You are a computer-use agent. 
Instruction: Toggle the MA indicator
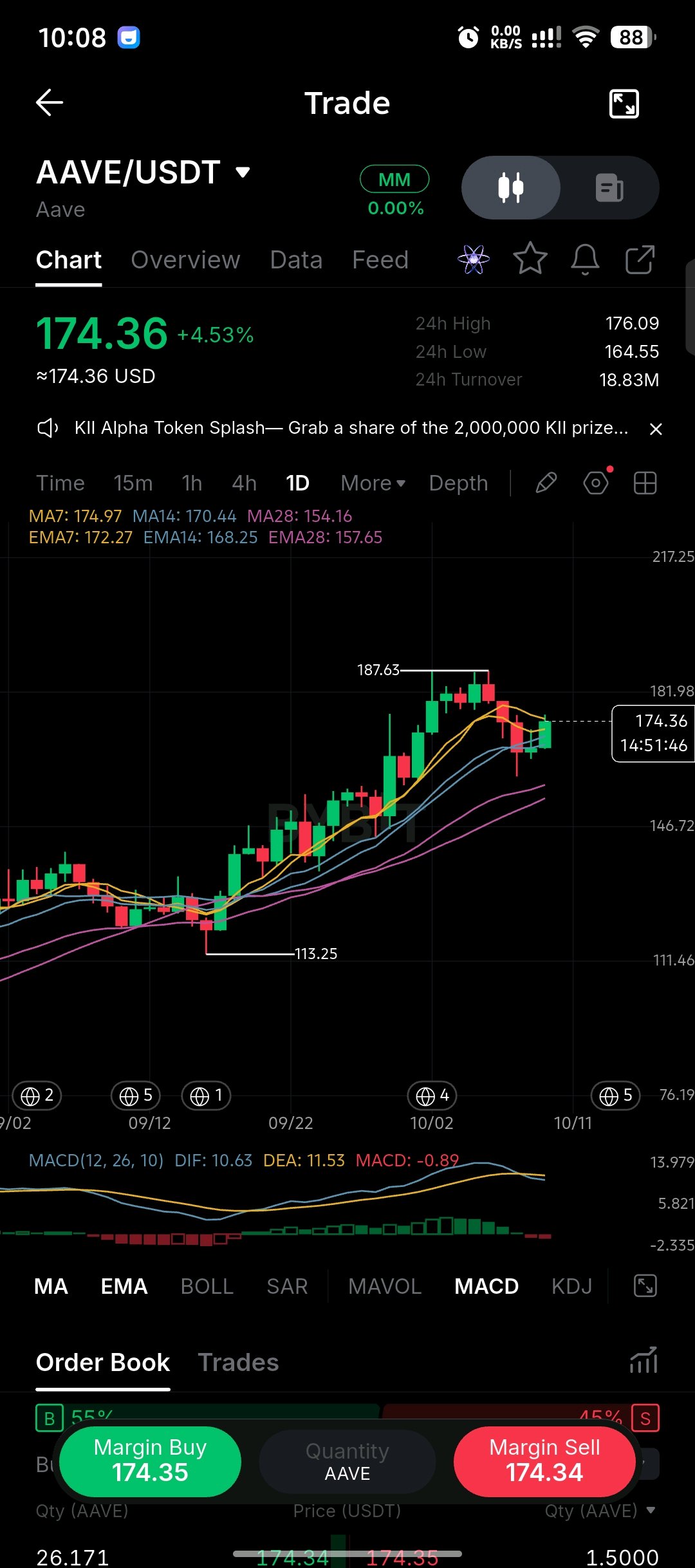coord(51,1286)
